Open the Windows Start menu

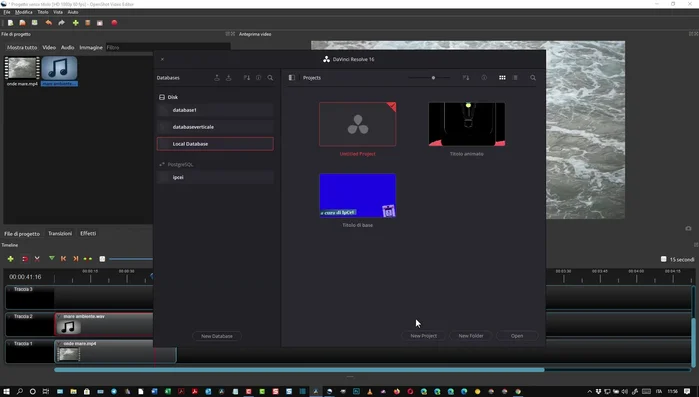coord(6,392)
